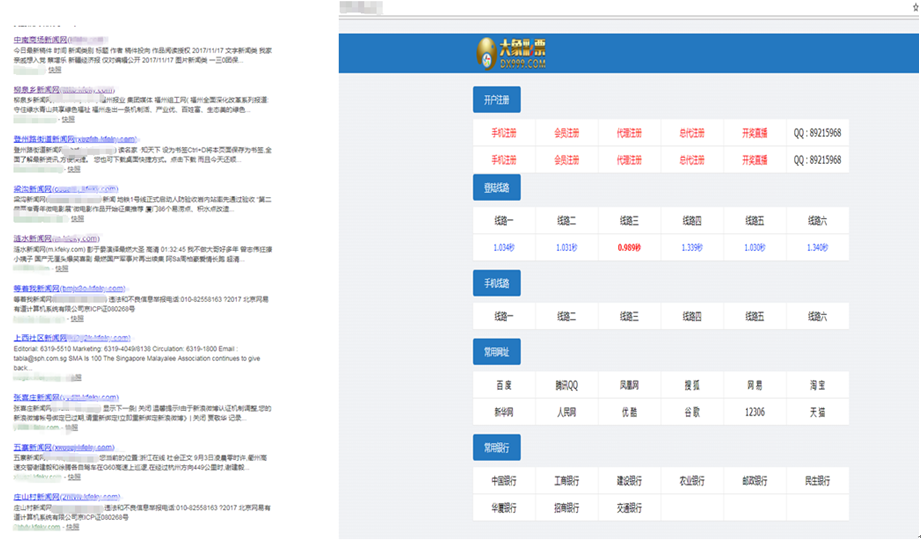Select 线路五 under 登陆线路
Viewport: 921px width, 547px height.
(x=755, y=221)
